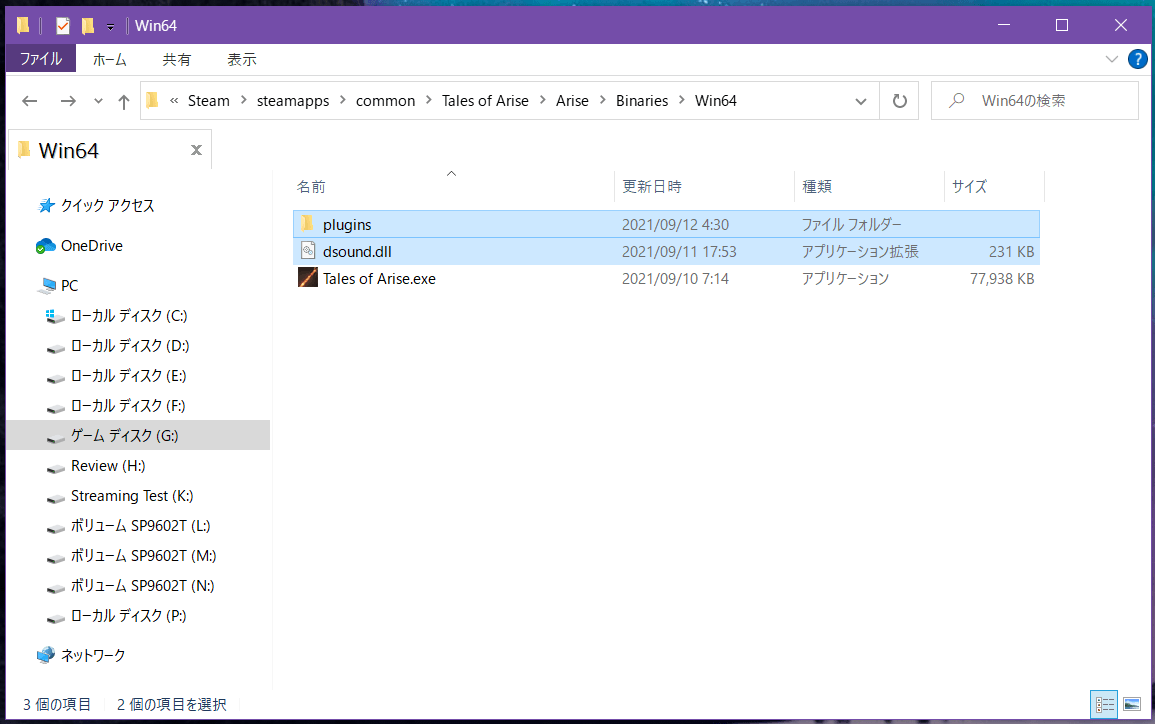This screenshot has width=1155, height=724.
Task: Open ボリューム SP9602T (L:)
Action: click(140, 526)
